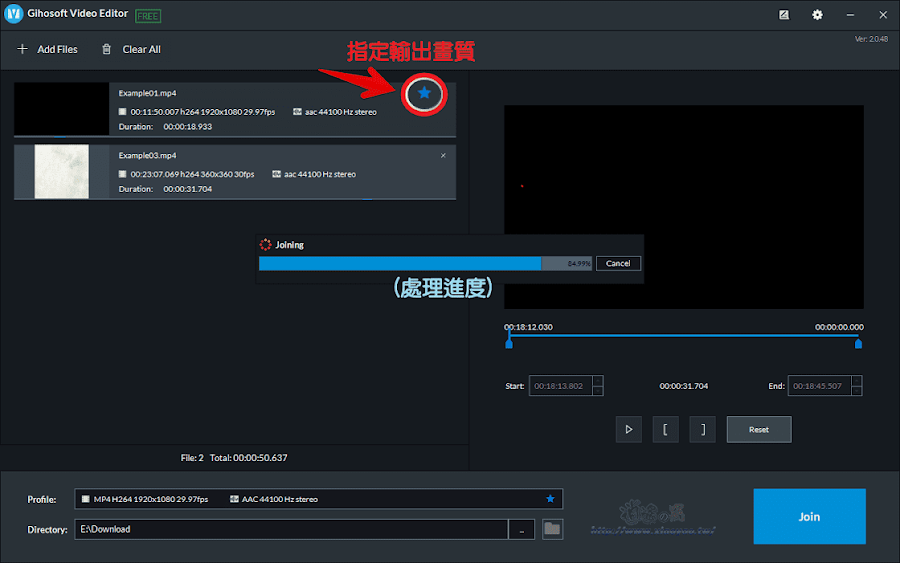The width and height of the screenshot is (900, 563).
Task: Open settings gear in title bar
Action: point(817,15)
